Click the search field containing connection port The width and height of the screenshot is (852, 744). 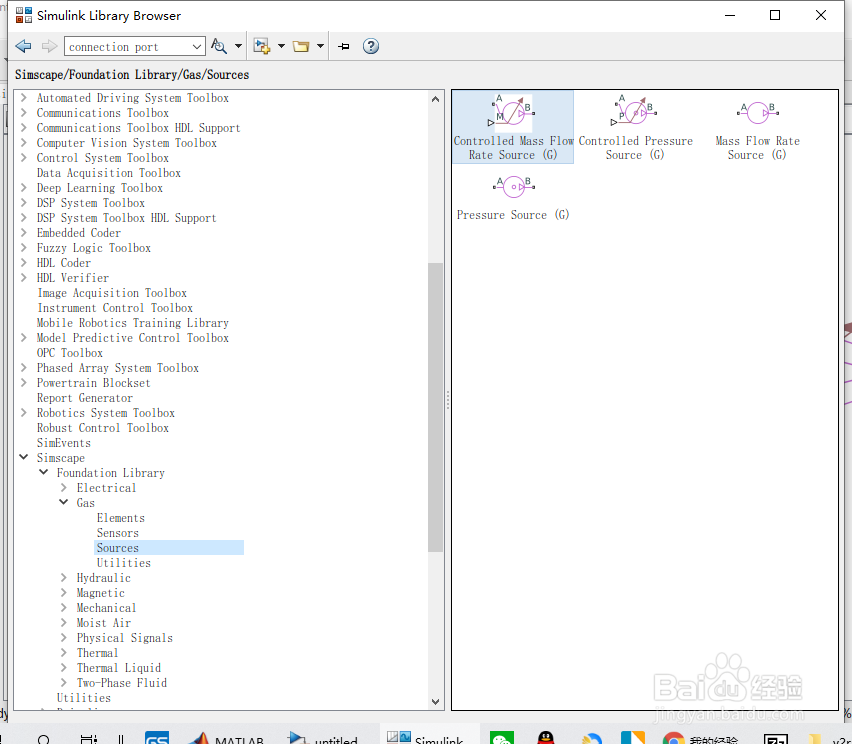[x=127, y=47]
